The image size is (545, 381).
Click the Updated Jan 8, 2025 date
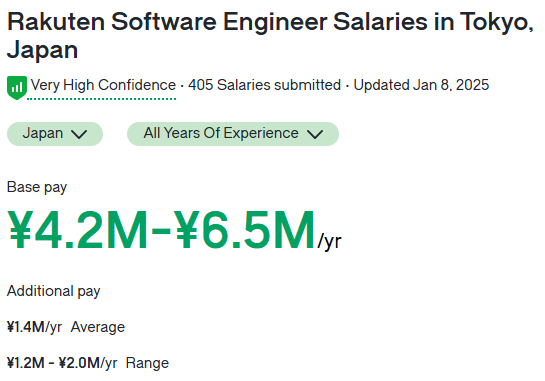tap(421, 85)
